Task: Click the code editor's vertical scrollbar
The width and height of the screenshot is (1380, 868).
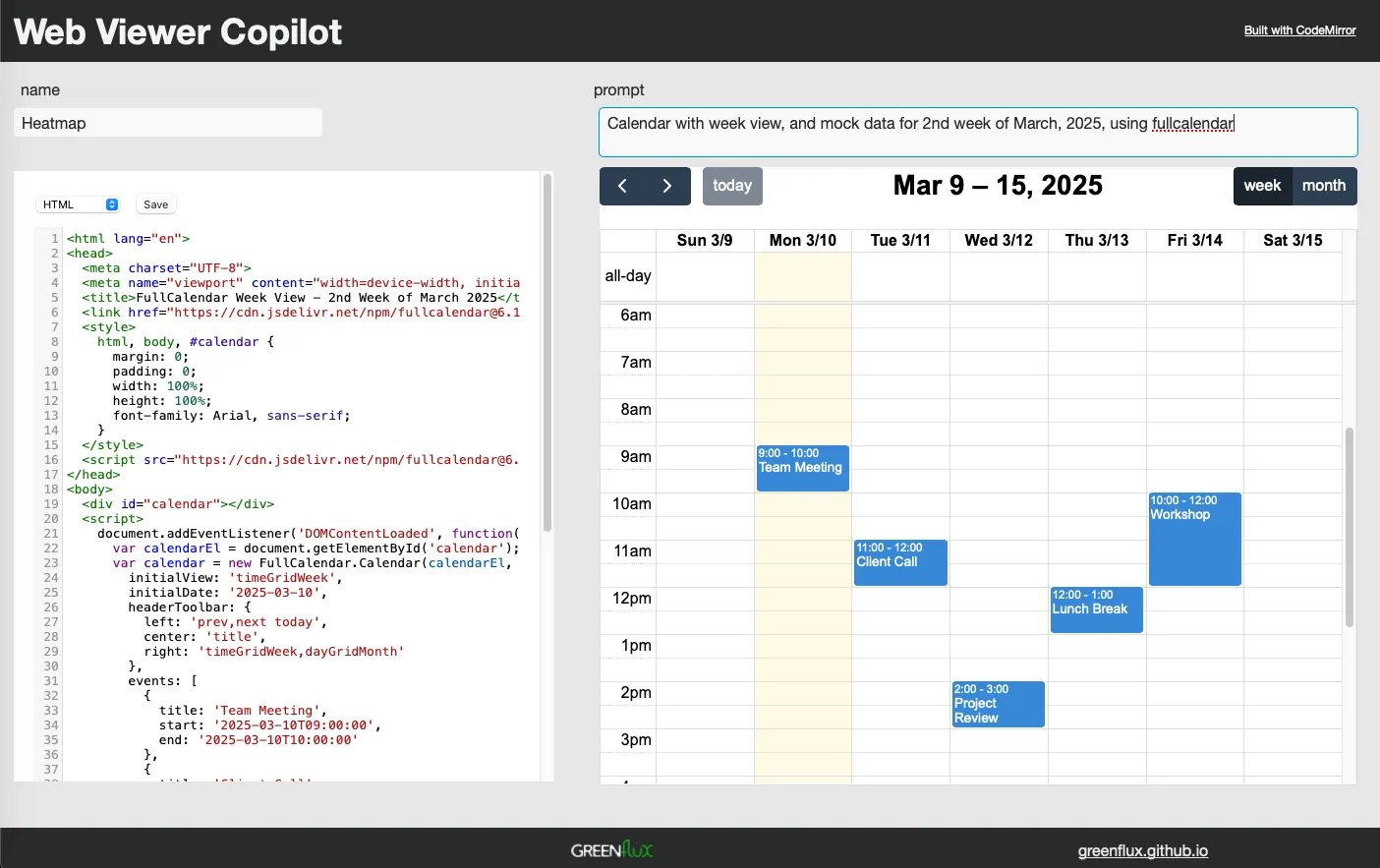Action: click(547, 354)
